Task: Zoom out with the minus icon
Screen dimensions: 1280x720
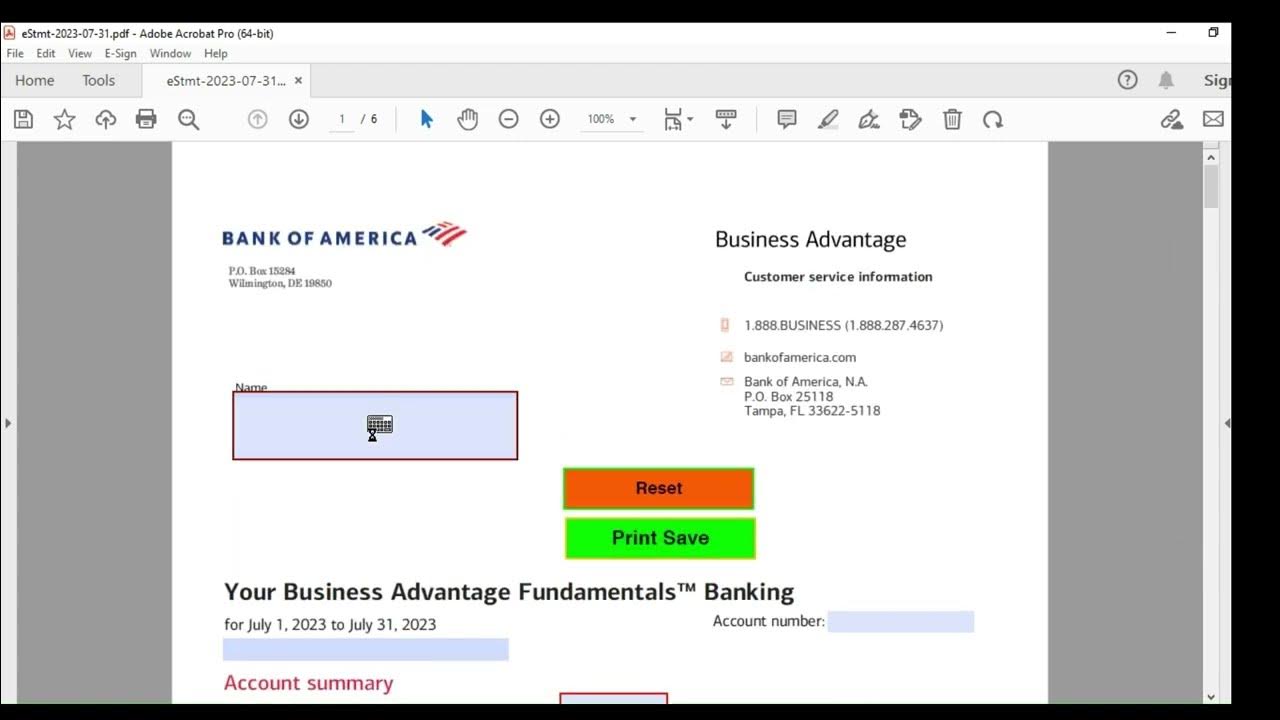Action: click(508, 120)
